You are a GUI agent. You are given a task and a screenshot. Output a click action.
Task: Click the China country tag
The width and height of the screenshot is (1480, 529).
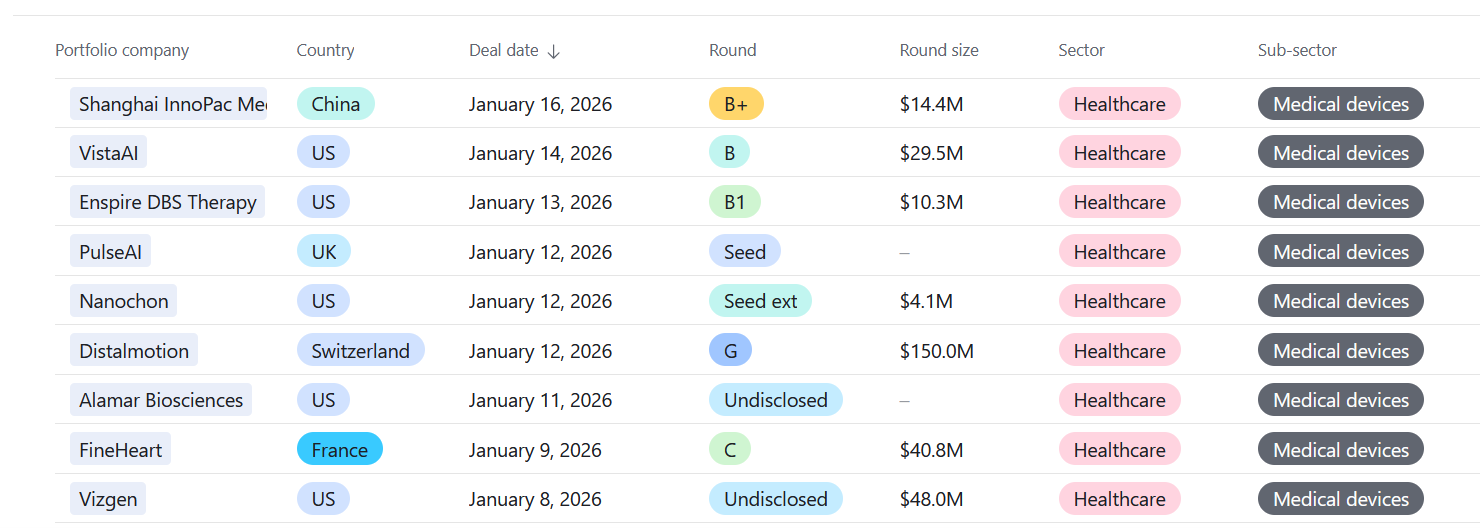tap(335, 104)
